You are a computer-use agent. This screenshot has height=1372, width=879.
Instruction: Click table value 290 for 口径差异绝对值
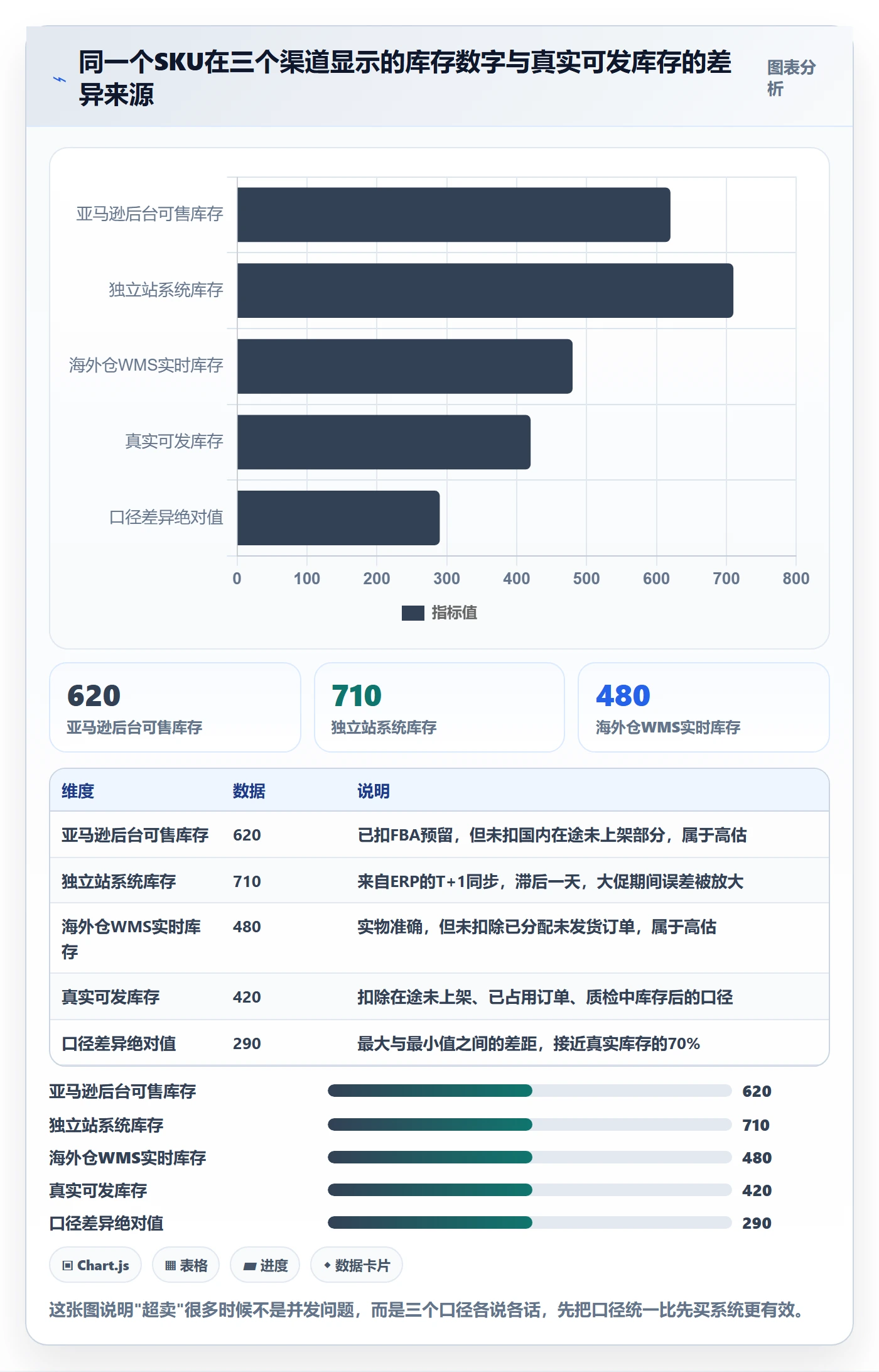point(247,1043)
